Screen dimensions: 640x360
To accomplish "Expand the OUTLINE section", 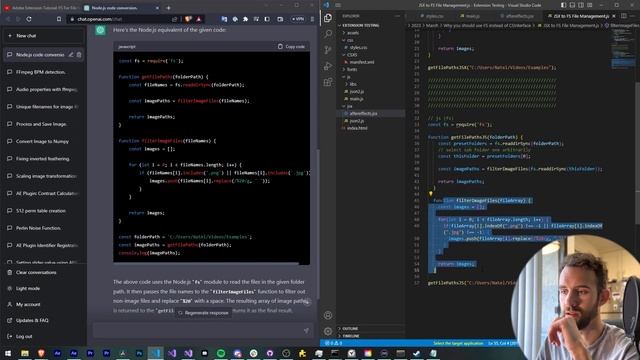I will [350, 329].
